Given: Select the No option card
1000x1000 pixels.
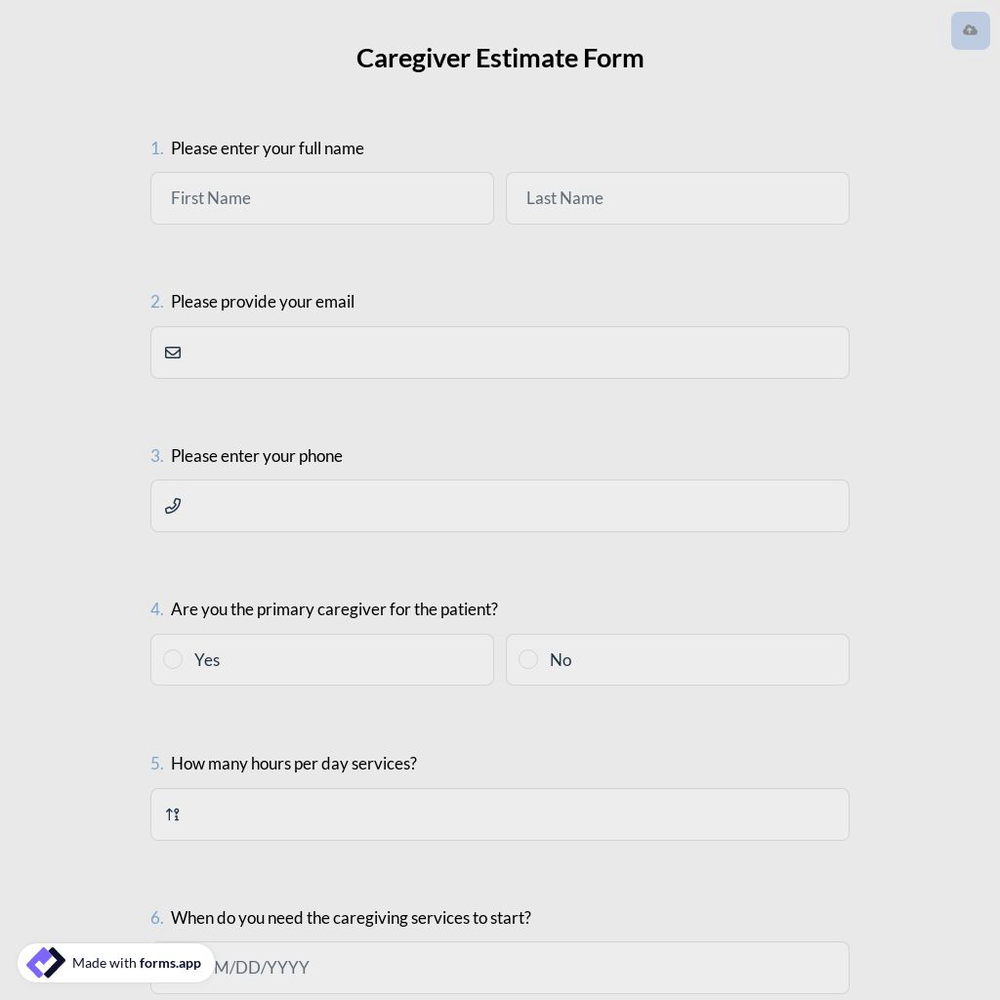Looking at the screenshot, I should (677, 659).
